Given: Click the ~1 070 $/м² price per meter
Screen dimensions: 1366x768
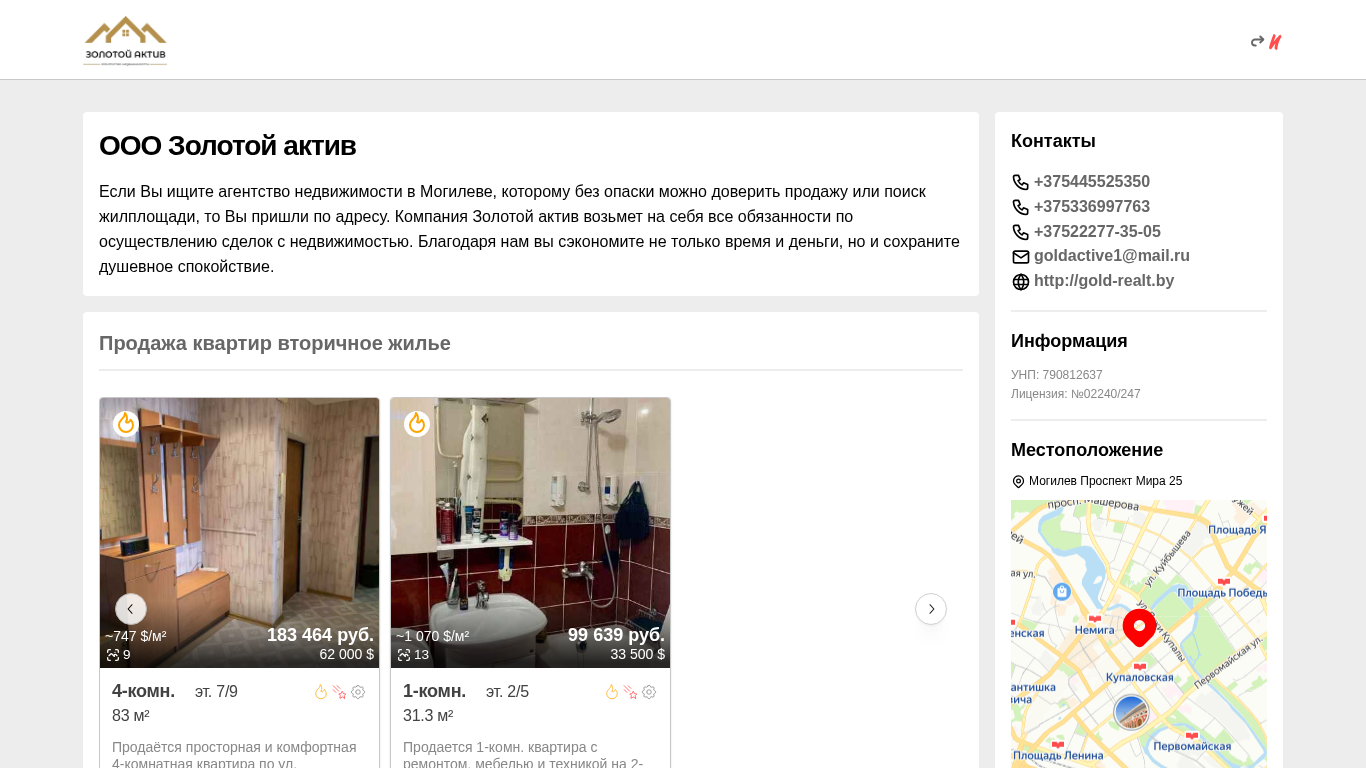Looking at the screenshot, I should (433, 636).
